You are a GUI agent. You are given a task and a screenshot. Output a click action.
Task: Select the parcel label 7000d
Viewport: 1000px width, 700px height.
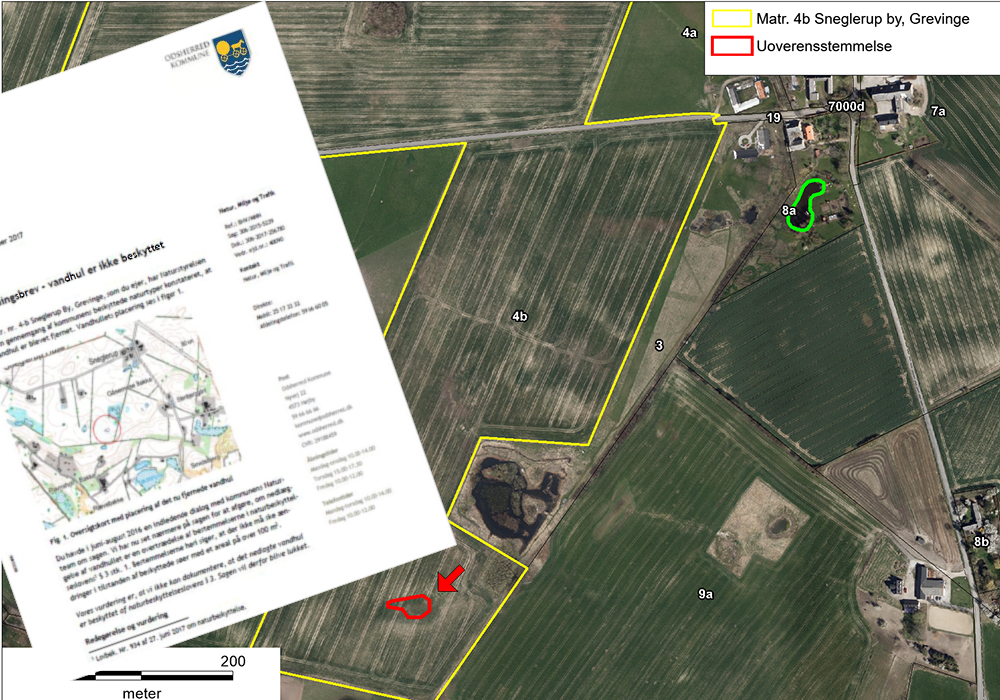pyautogui.click(x=845, y=105)
